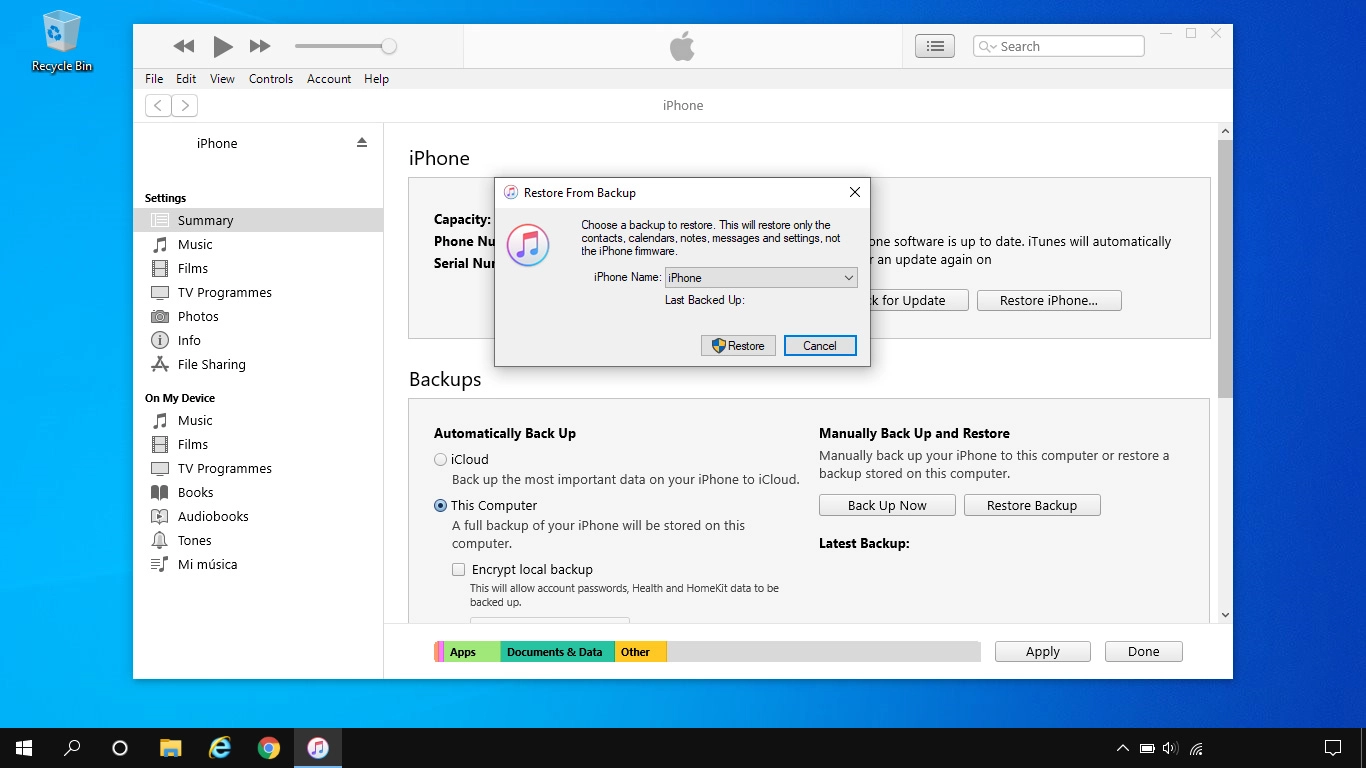Select This Computer radio button
Viewport: 1366px width, 768px height.
tap(440, 506)
